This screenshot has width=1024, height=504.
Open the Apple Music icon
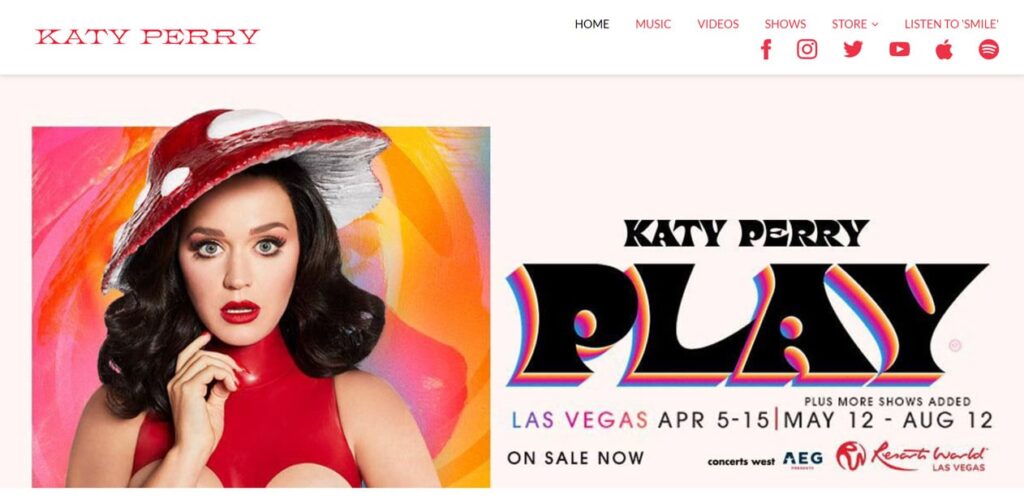point(944,49)
